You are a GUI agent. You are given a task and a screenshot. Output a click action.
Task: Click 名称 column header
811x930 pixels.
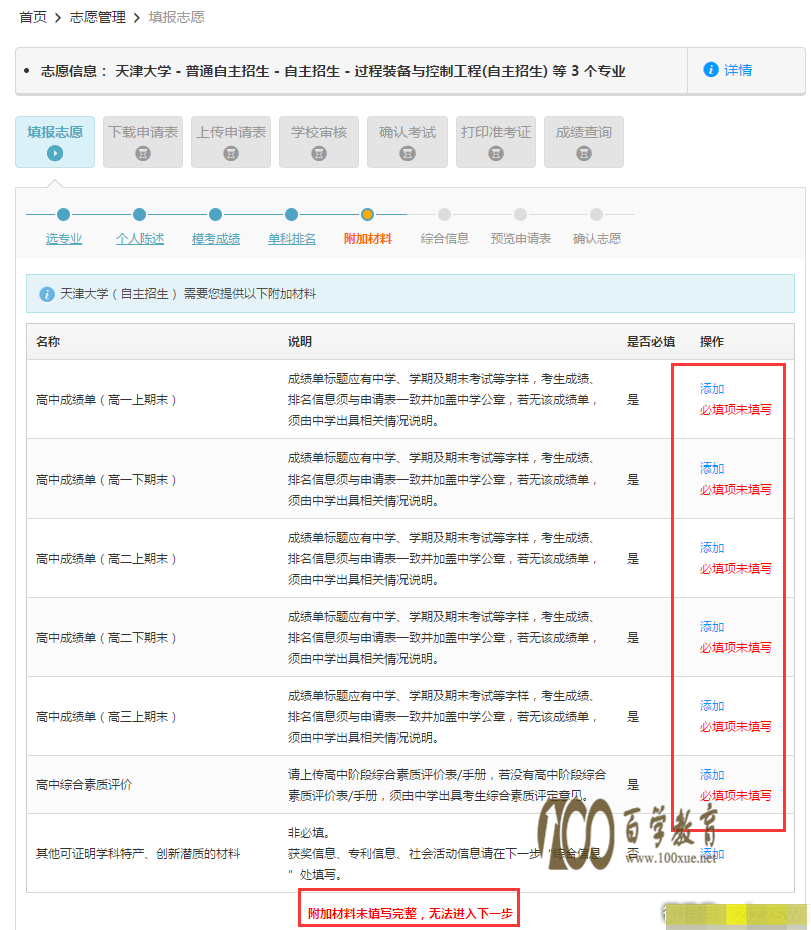point(47,342)
